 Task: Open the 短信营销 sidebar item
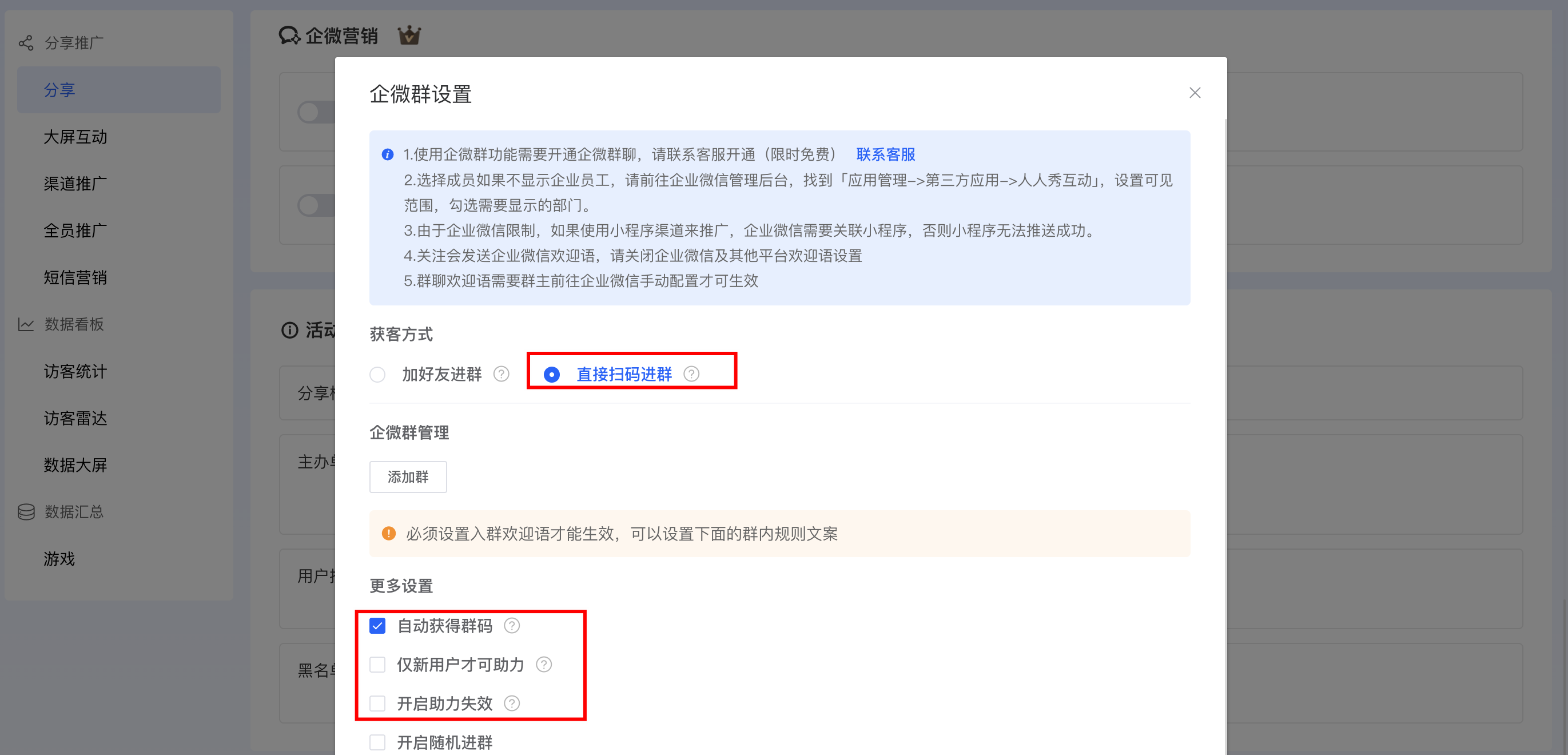[75, 277]
